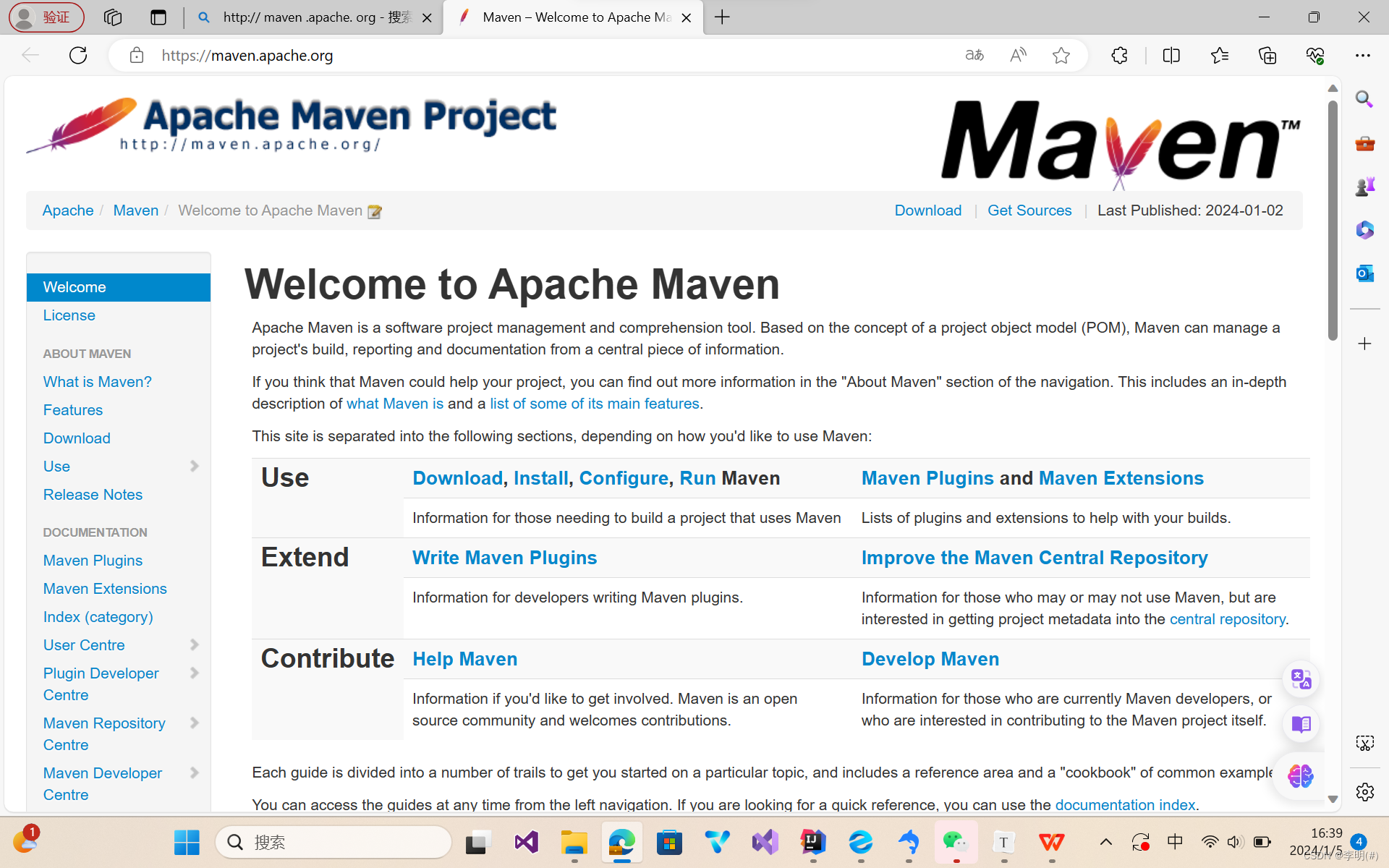Click the scrollbar down arrow
The image size is (1389, 868).
[x=1333, y=799]
